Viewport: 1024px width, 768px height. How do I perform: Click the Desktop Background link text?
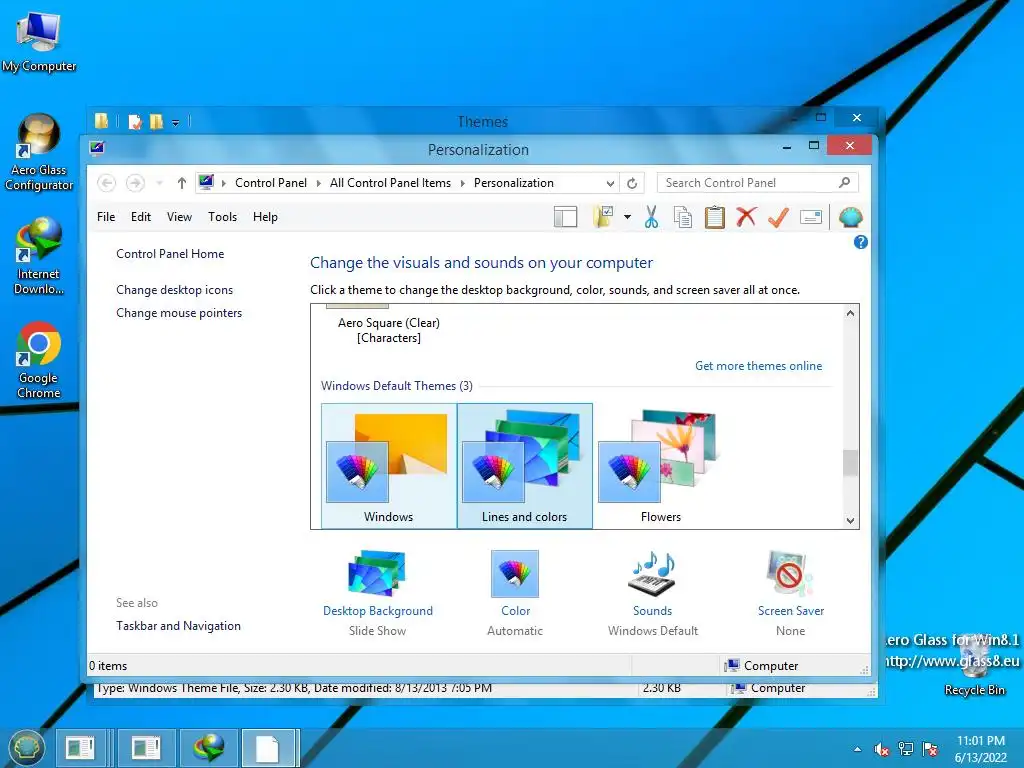[x=377, y=611]
